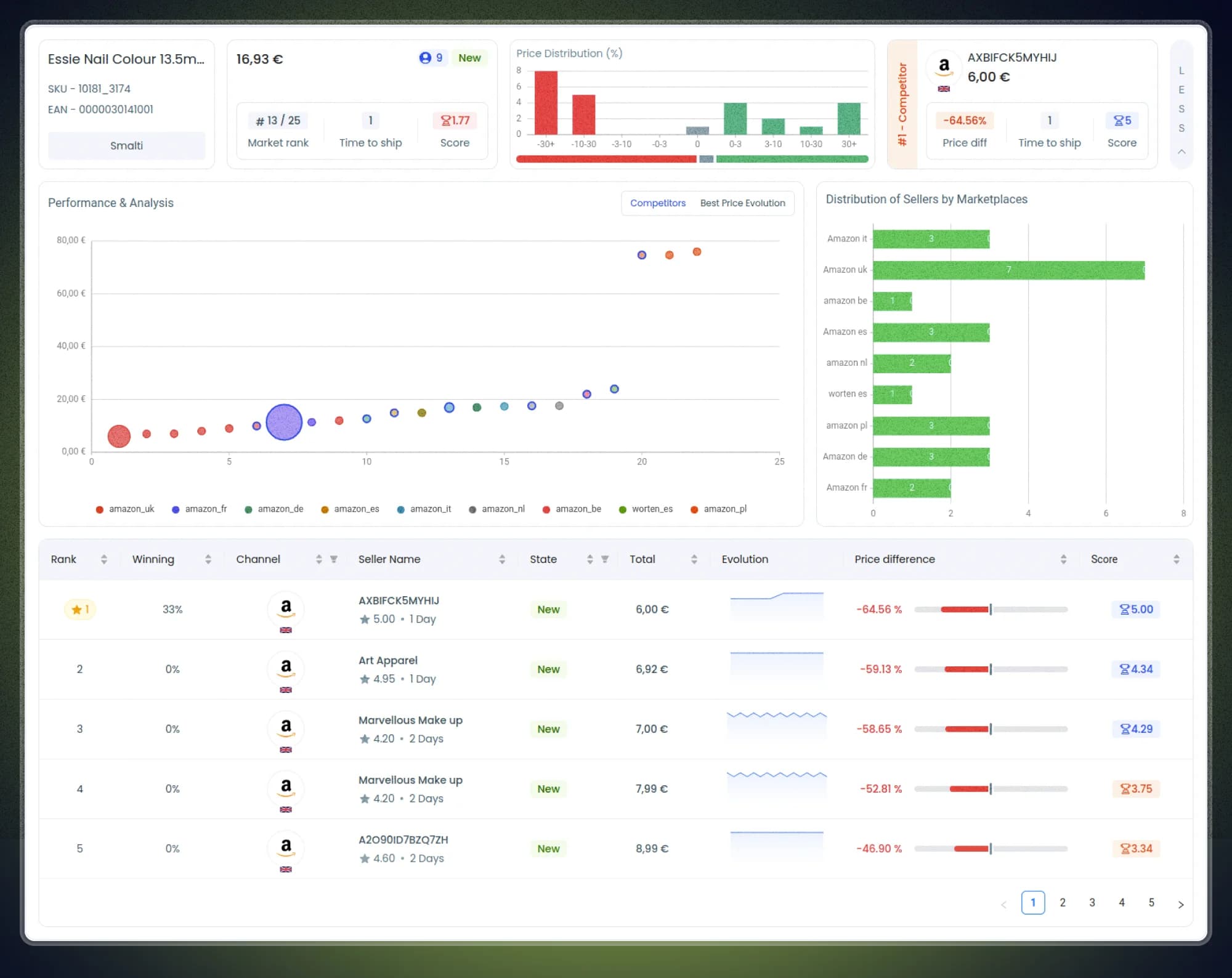
Task: Click Amazon channel icon for A2O90ID7BZQ7ZH
Action: 286,847
